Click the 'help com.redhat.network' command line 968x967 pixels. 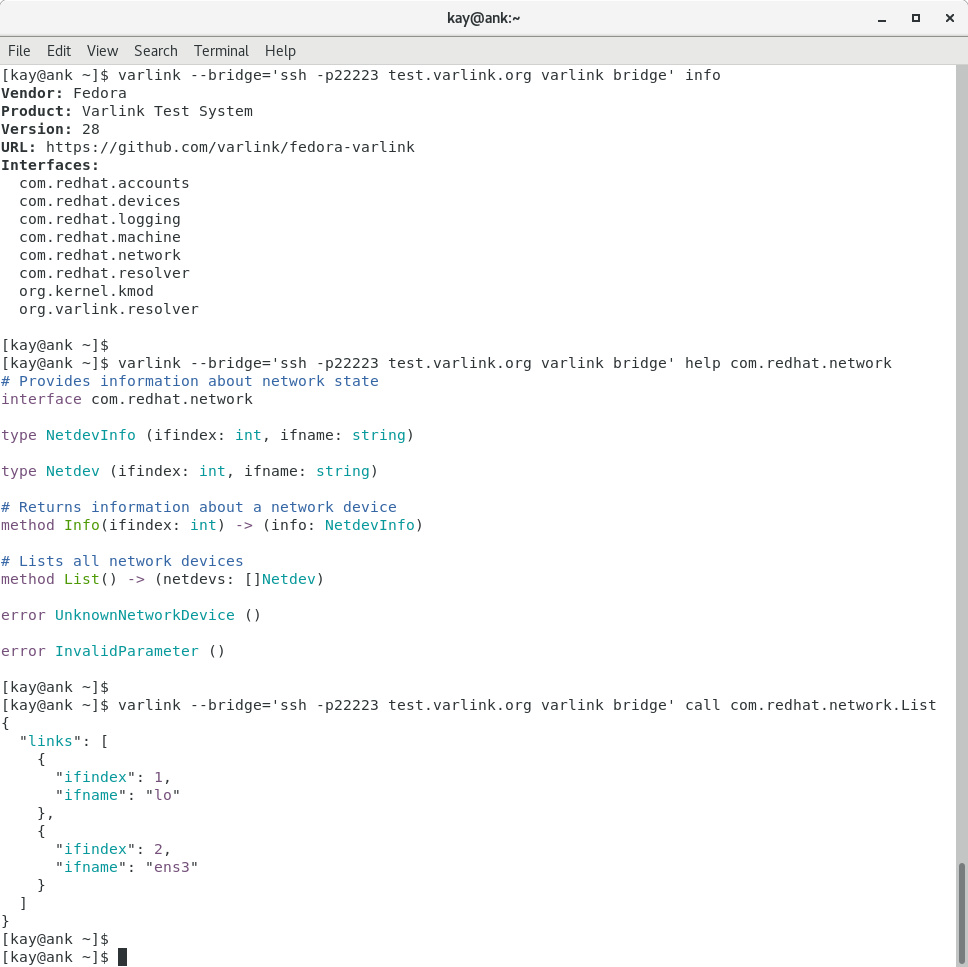(x=446, y=363)
